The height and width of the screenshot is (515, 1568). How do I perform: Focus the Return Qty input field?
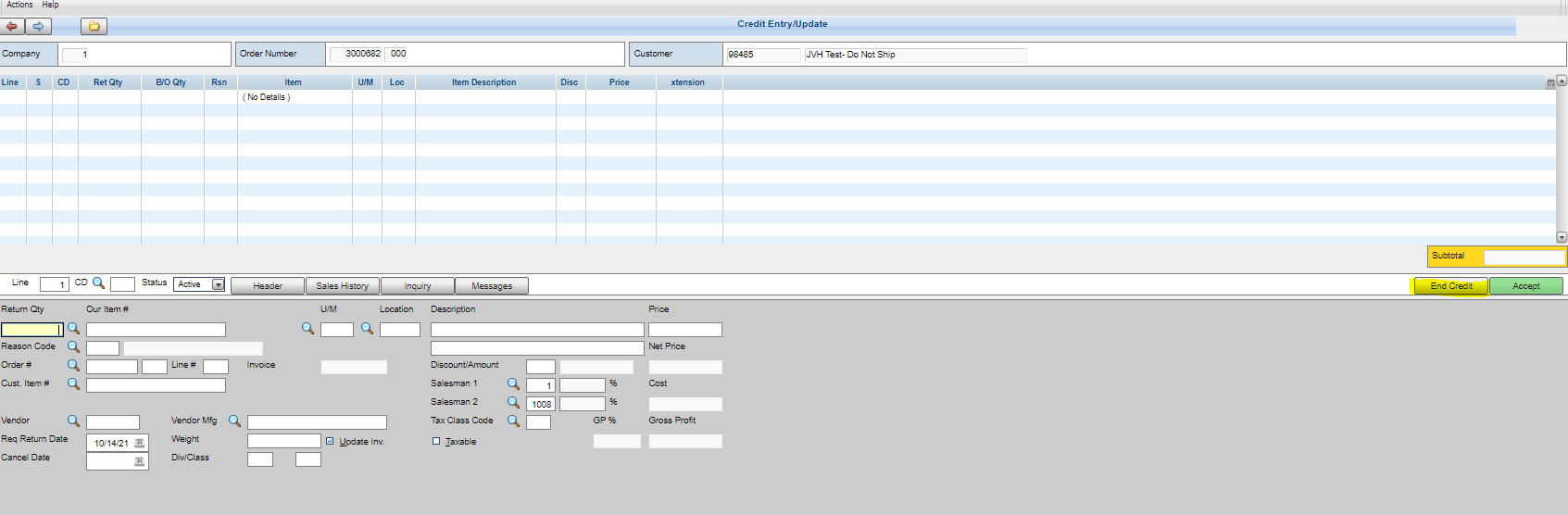pos(32,329)
